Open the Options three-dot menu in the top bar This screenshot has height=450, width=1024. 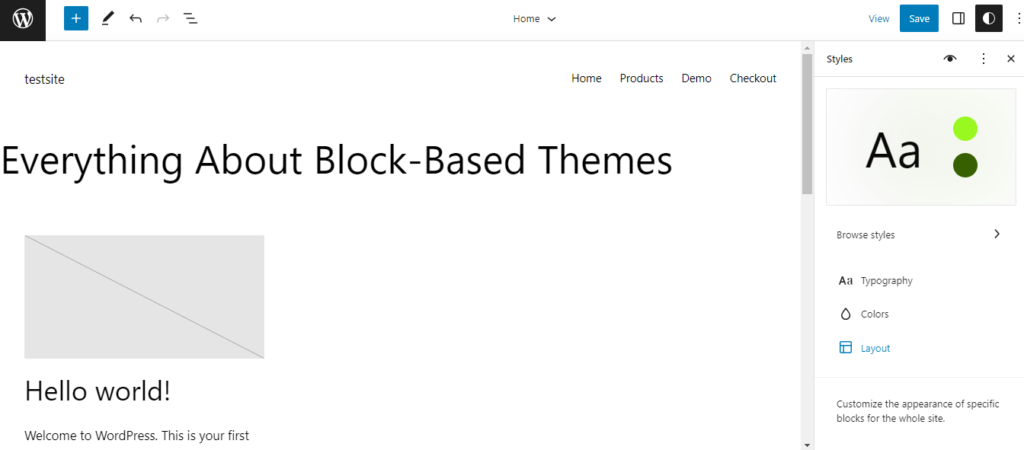(1018, 19)
